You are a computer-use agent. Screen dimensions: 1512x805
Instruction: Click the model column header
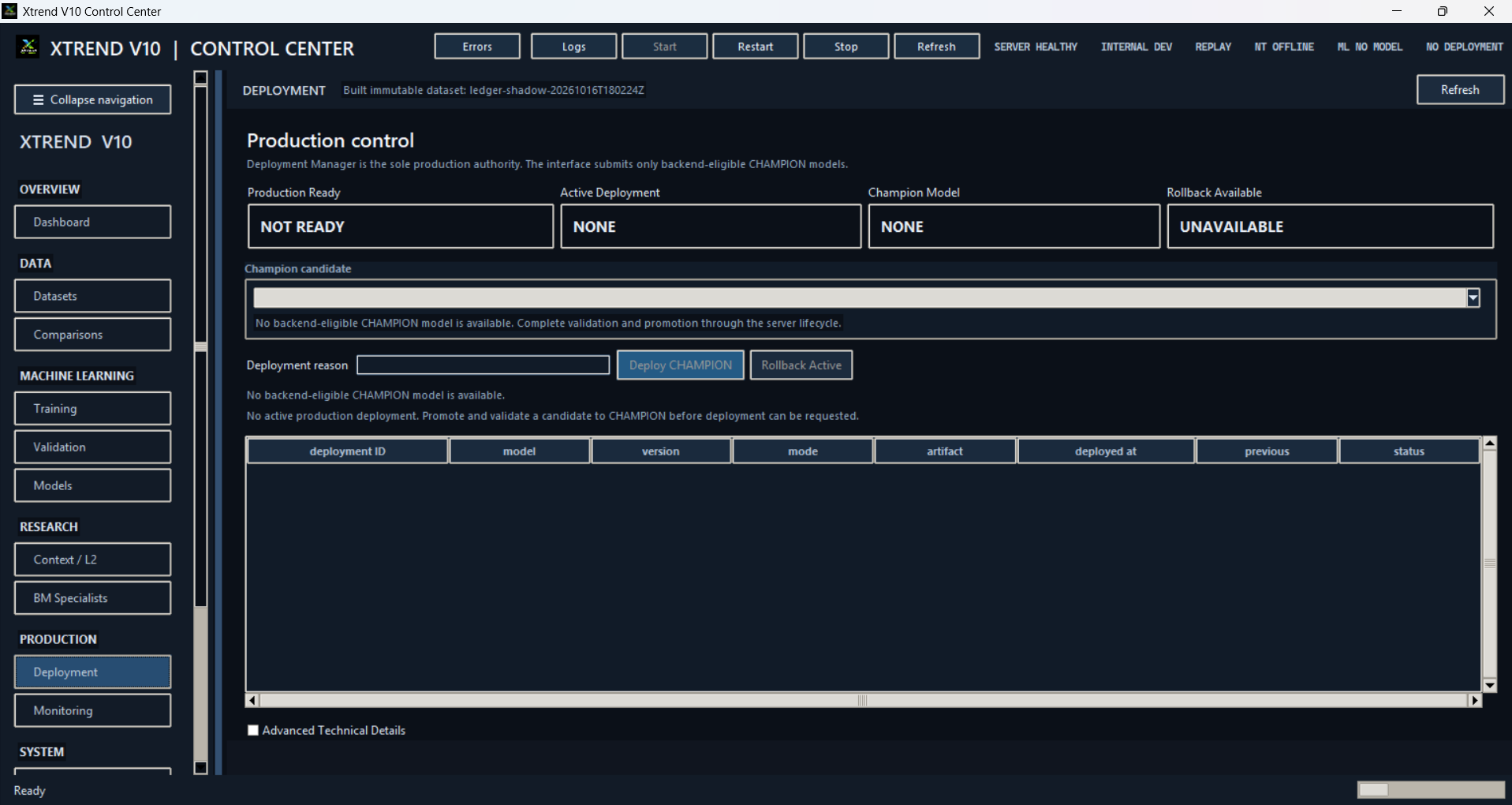point(519,451)
